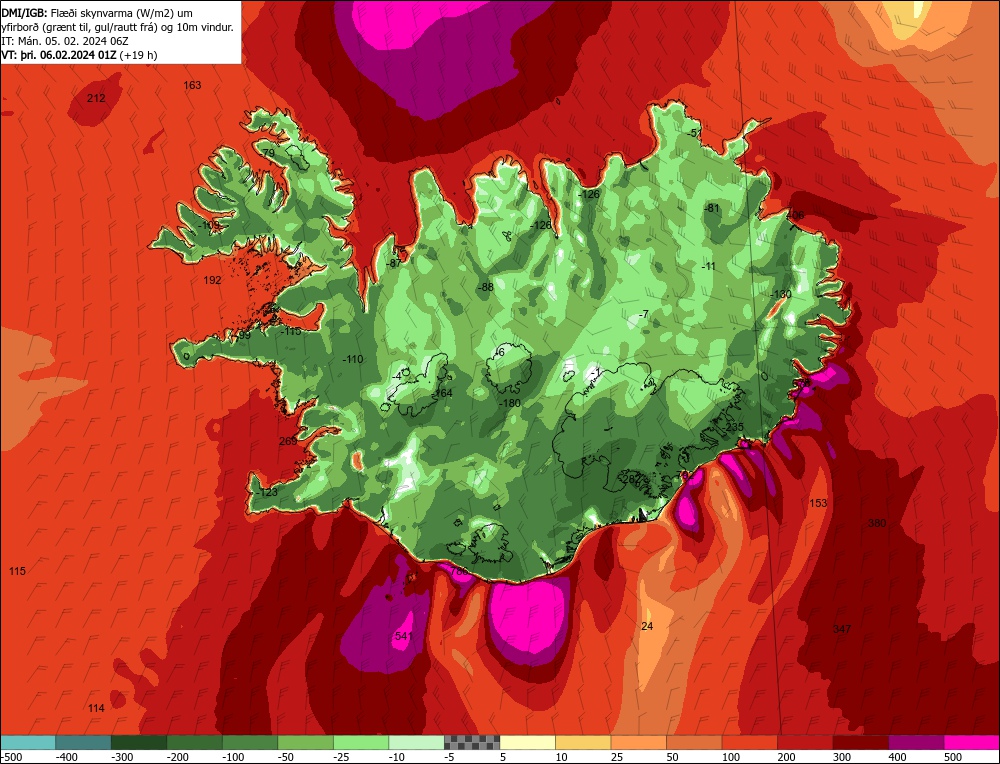Click the land value "-81"

[x=712, y=208]
